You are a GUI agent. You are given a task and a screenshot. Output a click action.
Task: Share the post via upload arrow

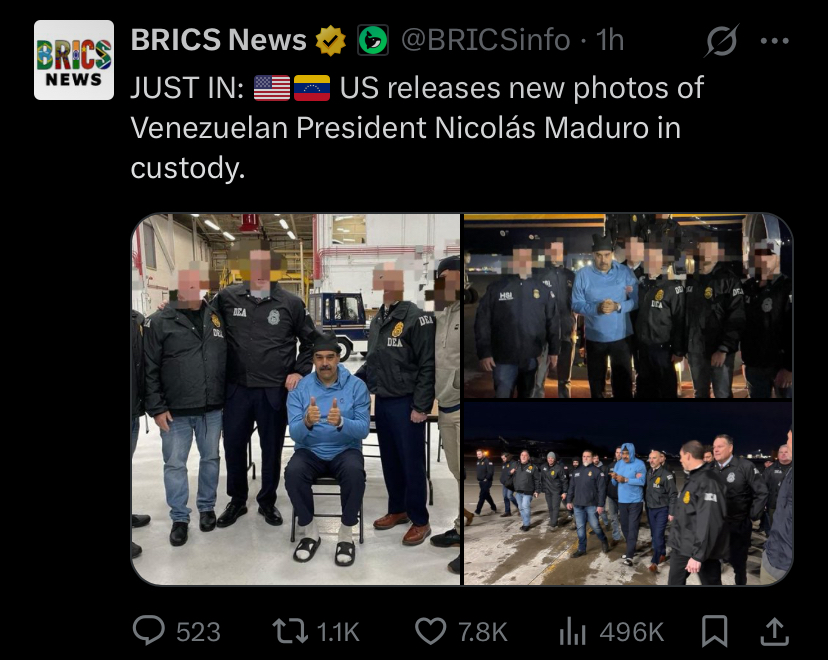point(774,631)
